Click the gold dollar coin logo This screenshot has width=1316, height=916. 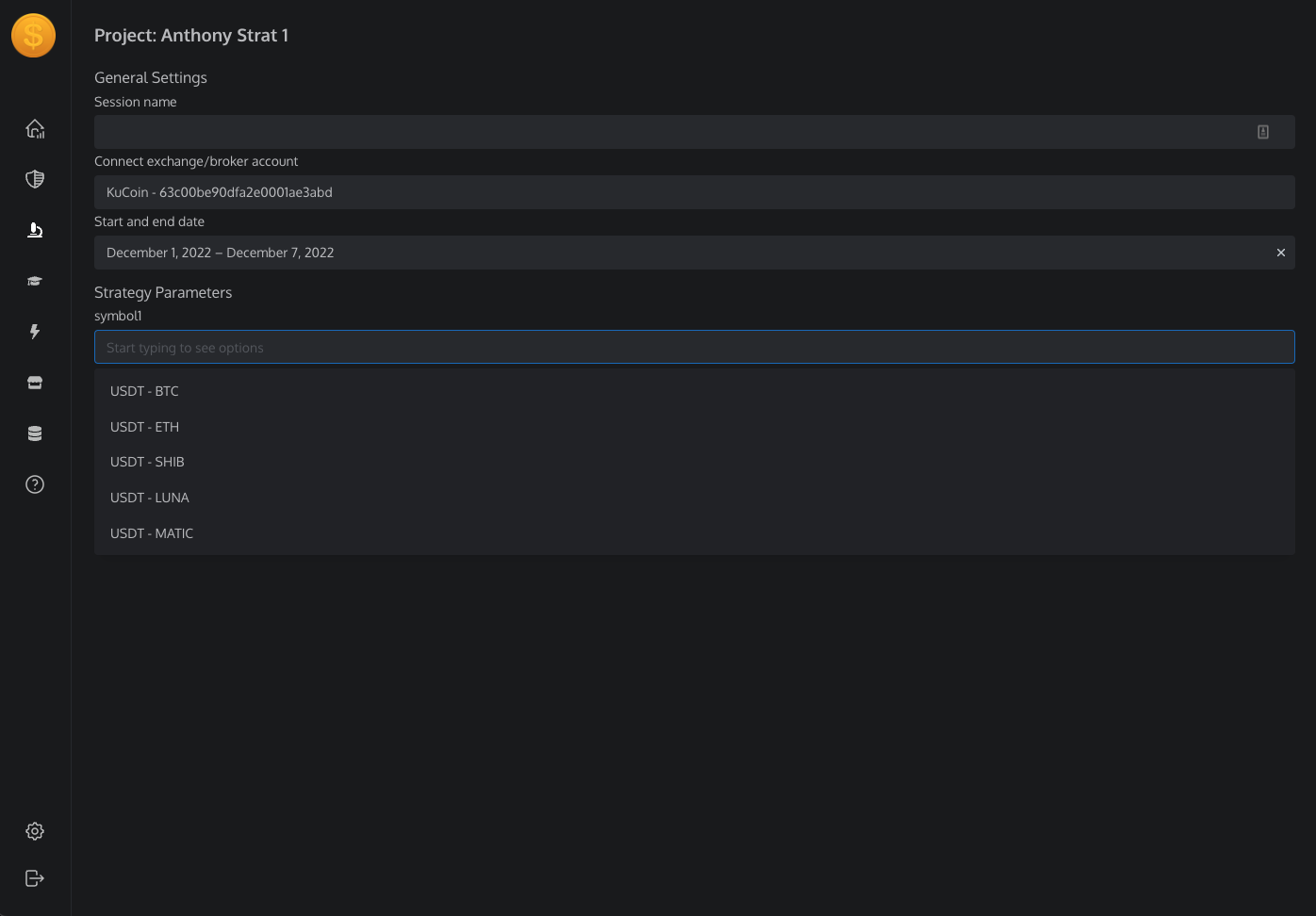(x=34, y=36)
